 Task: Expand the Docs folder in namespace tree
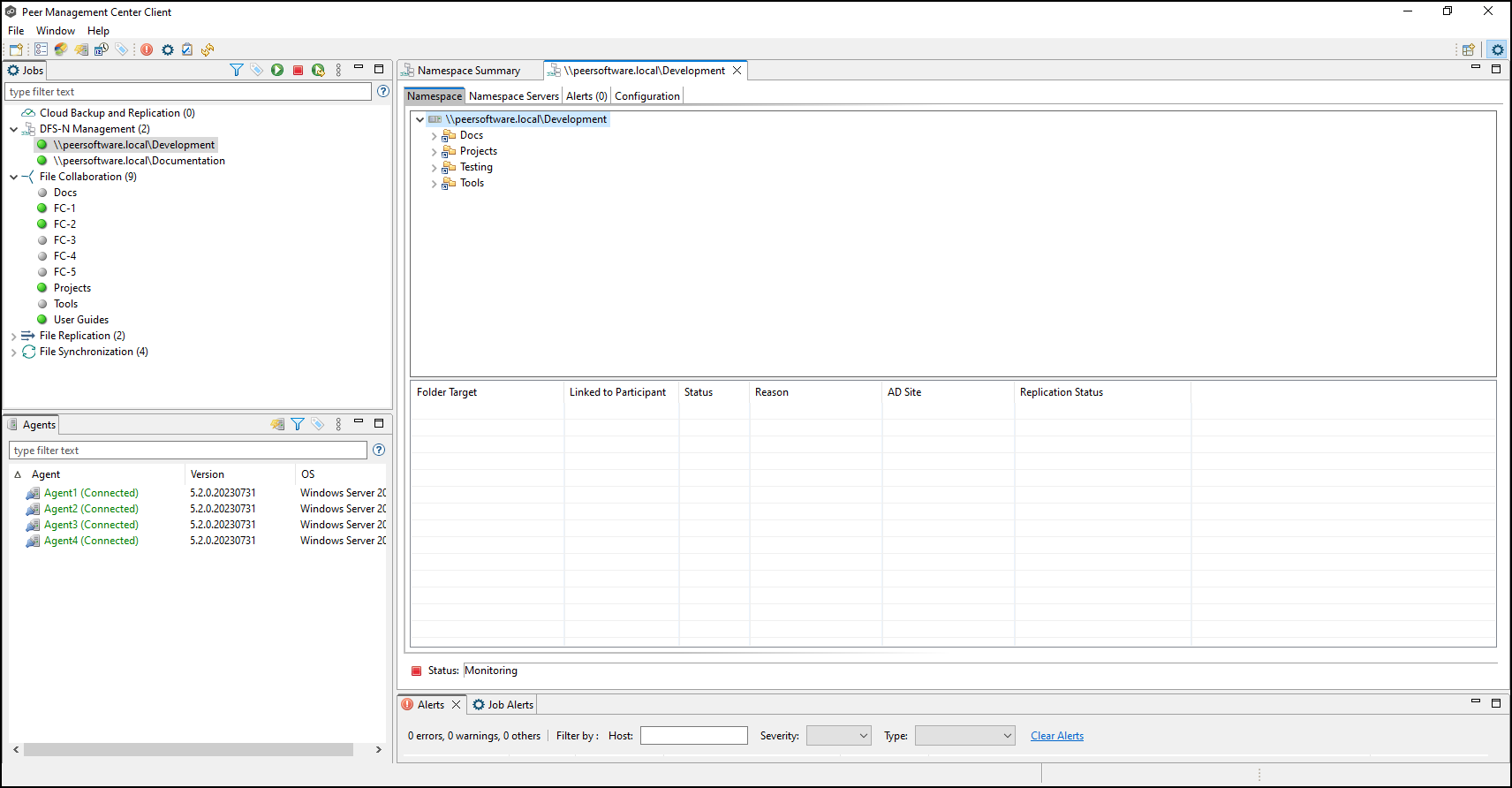pos(434,136)
